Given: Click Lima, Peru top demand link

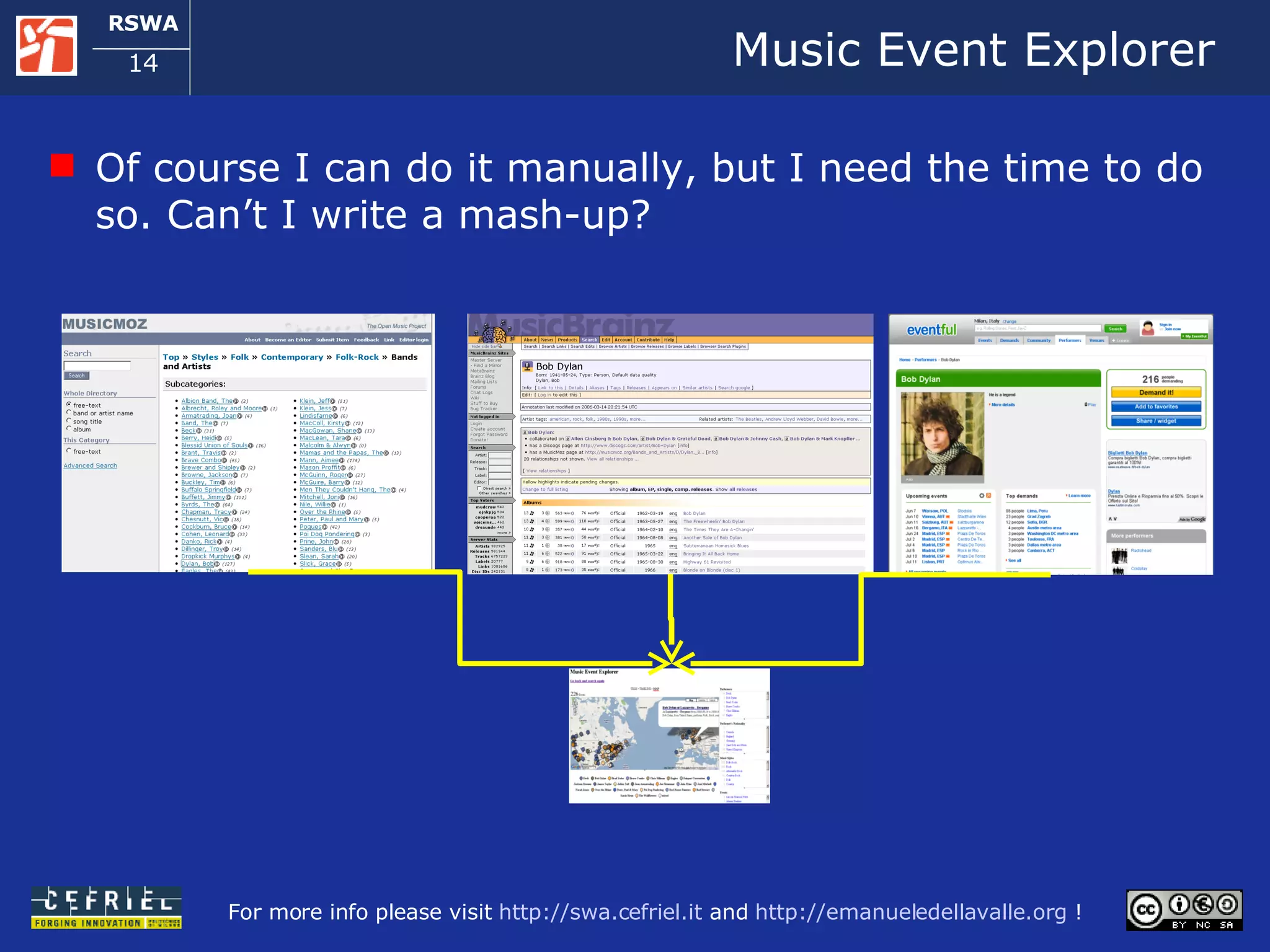Looking at the screenshot, I should pyautogui.click(x=1037, y=511).
